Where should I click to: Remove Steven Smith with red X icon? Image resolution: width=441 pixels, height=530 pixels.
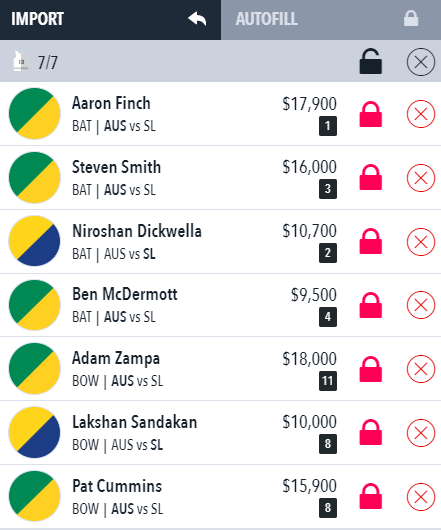coord(421,178)
